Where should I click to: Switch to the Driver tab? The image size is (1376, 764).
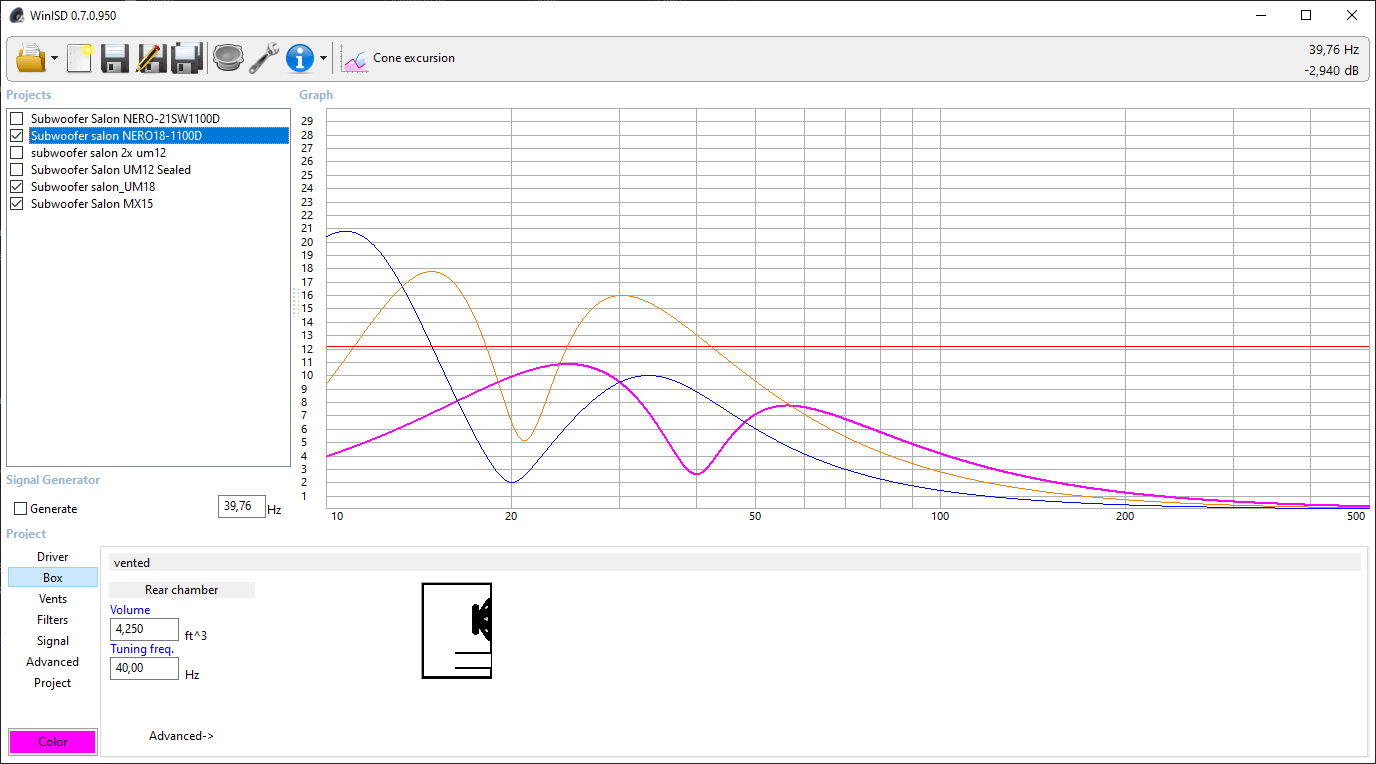tap(53, 557)
